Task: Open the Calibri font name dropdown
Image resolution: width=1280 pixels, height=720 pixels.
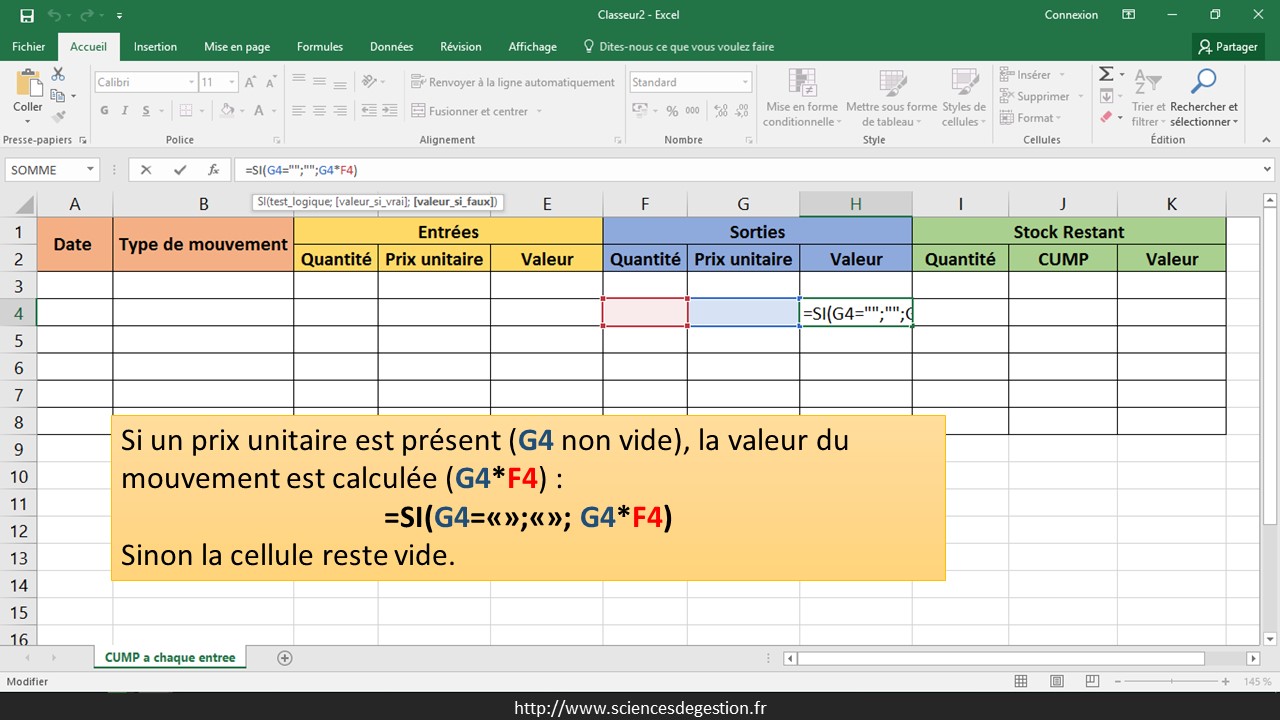Action: (x=191, y=82)
